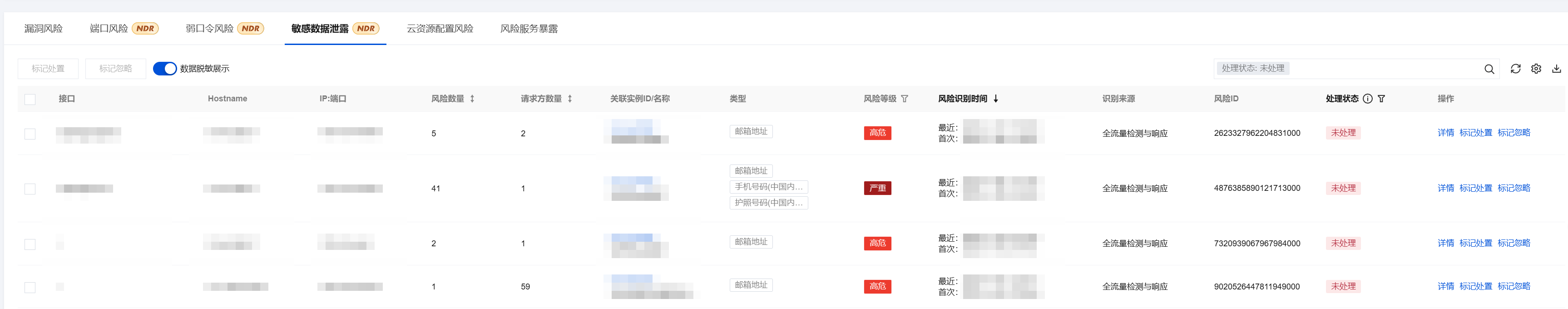Image resolution: width=1568 pixels, height=309 pixels.
Task: Focus the 处理状态: 未处理 search field
Action: [1382, 68]
